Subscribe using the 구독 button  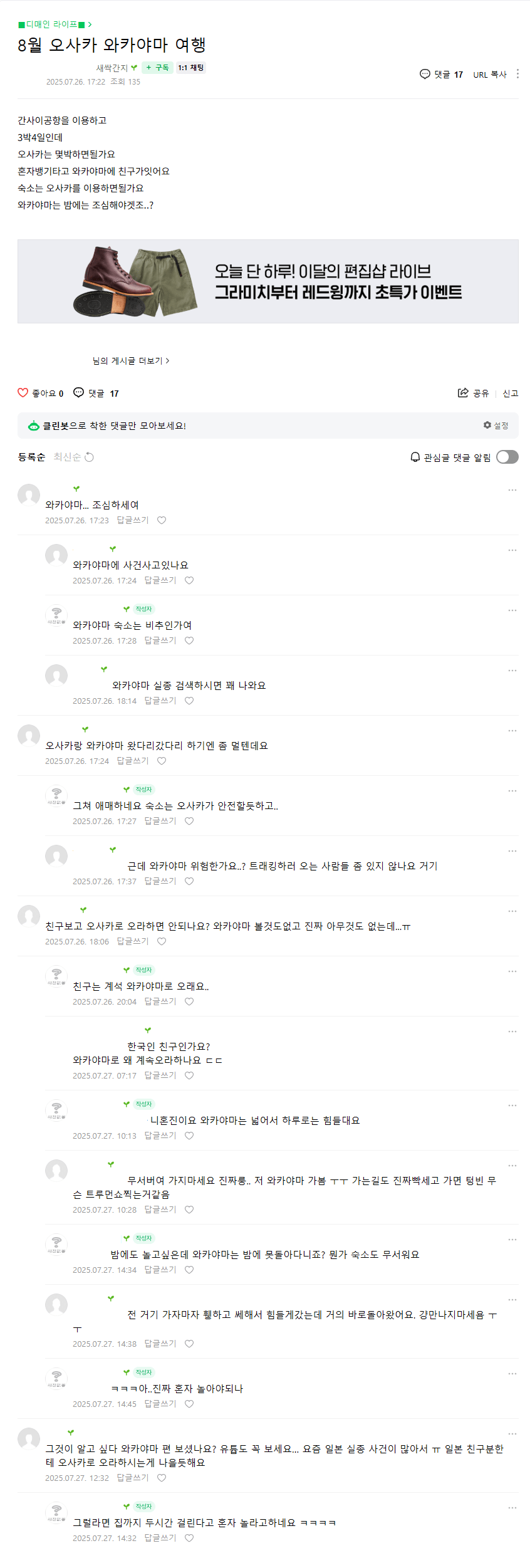pyautogui.click(x=157, y=68)
